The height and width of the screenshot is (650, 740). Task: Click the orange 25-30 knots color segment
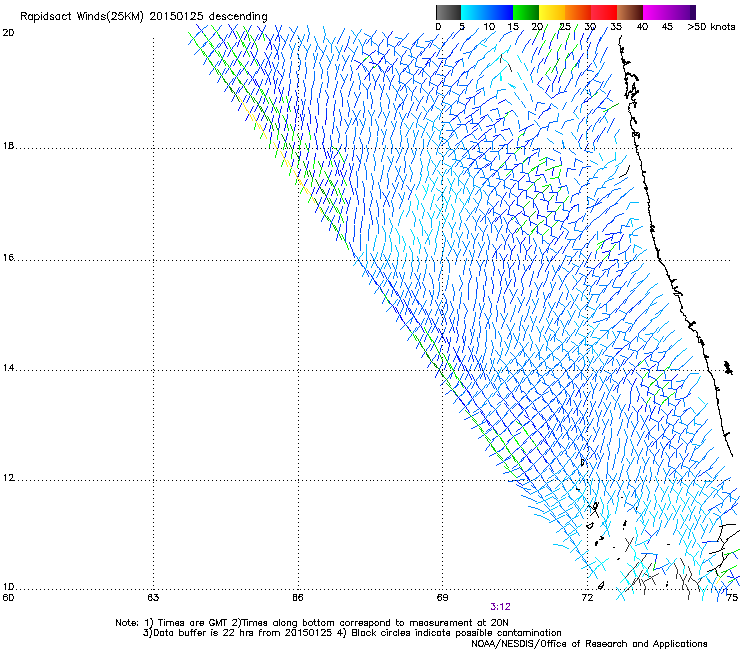(578, 12)
